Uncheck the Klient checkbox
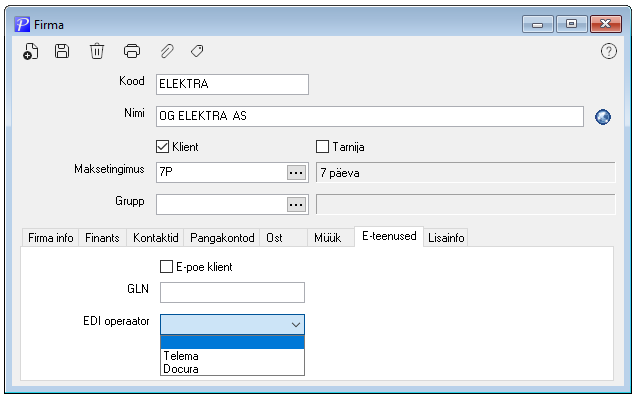The image size is (636, 398). pos(162,146)
